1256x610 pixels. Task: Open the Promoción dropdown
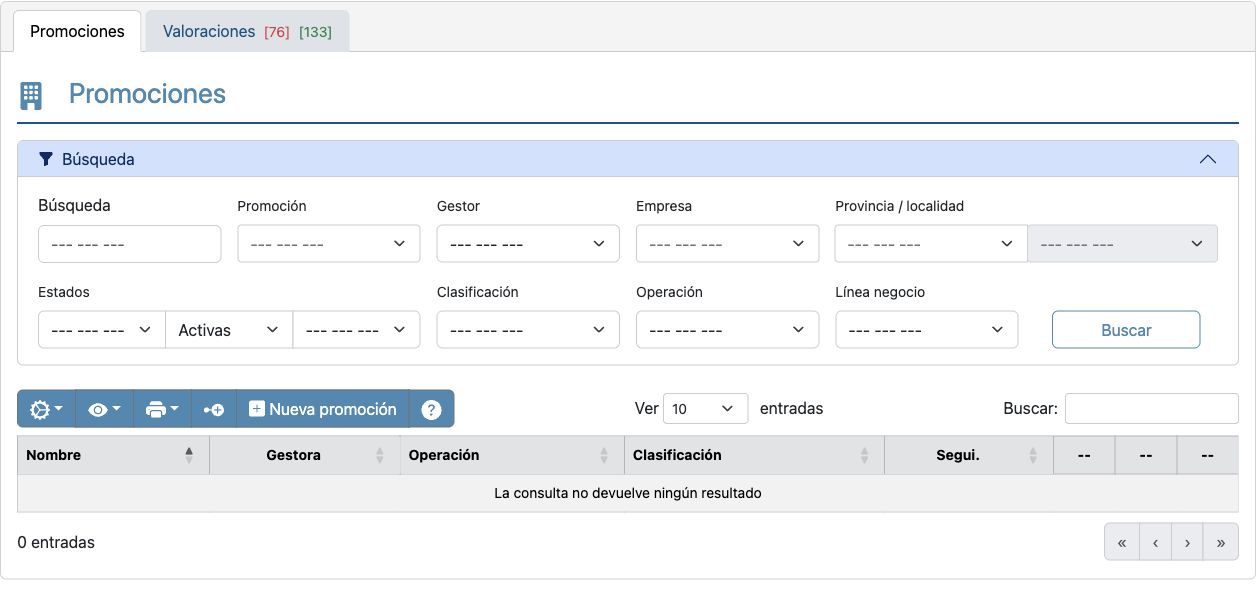coord(328,244)
